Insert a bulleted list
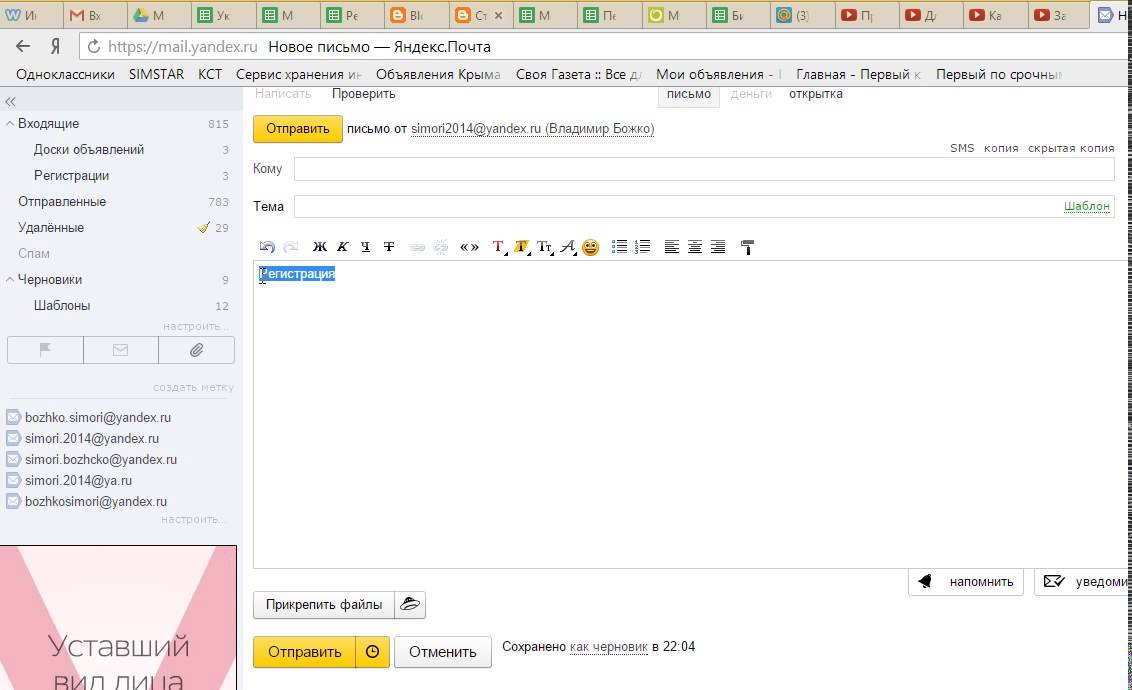This screenshot has width=1132, height=690. tap(619, 247)
